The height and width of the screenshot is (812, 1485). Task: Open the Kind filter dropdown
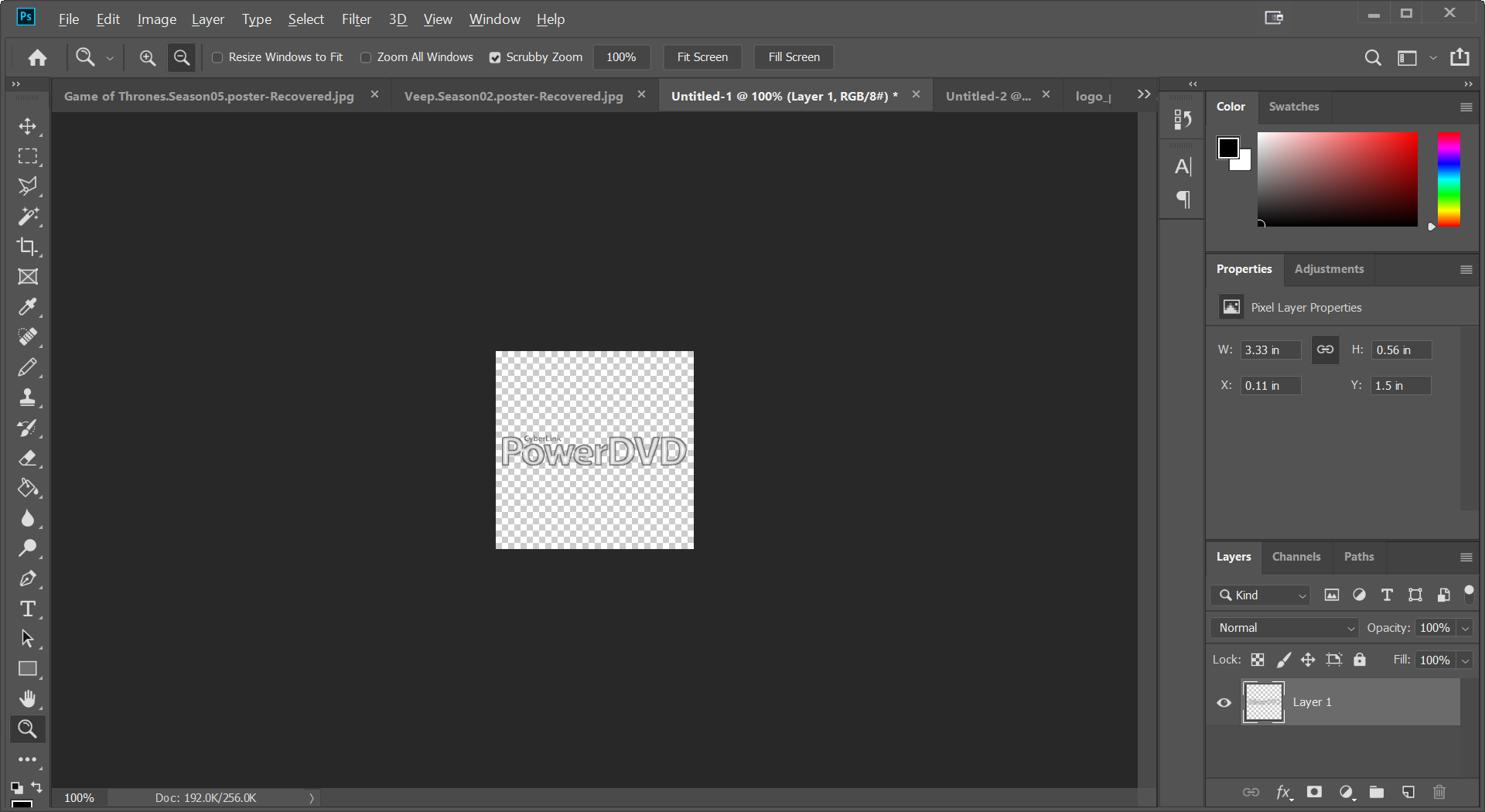click(1261, 595)
